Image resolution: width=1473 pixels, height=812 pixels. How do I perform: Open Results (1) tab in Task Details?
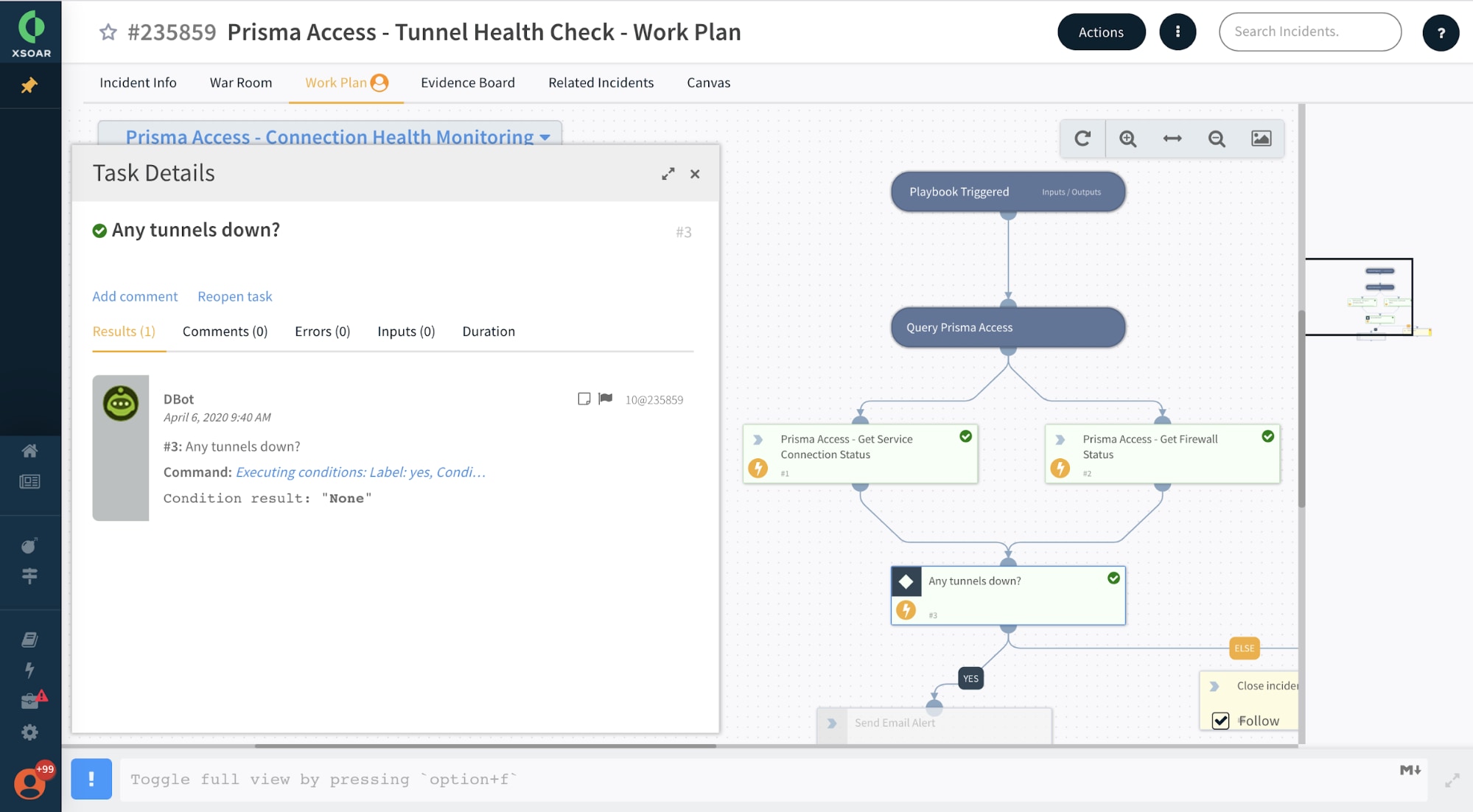(124, 332)
